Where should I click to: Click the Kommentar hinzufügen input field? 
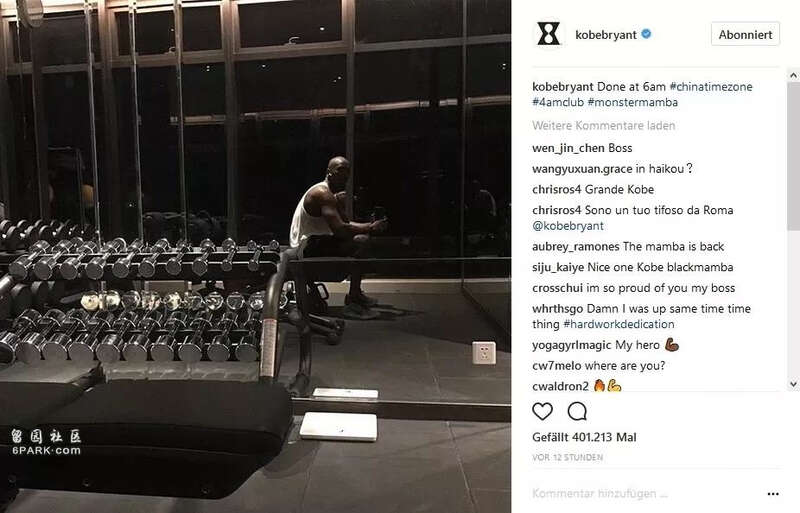(x=645, y=494)
